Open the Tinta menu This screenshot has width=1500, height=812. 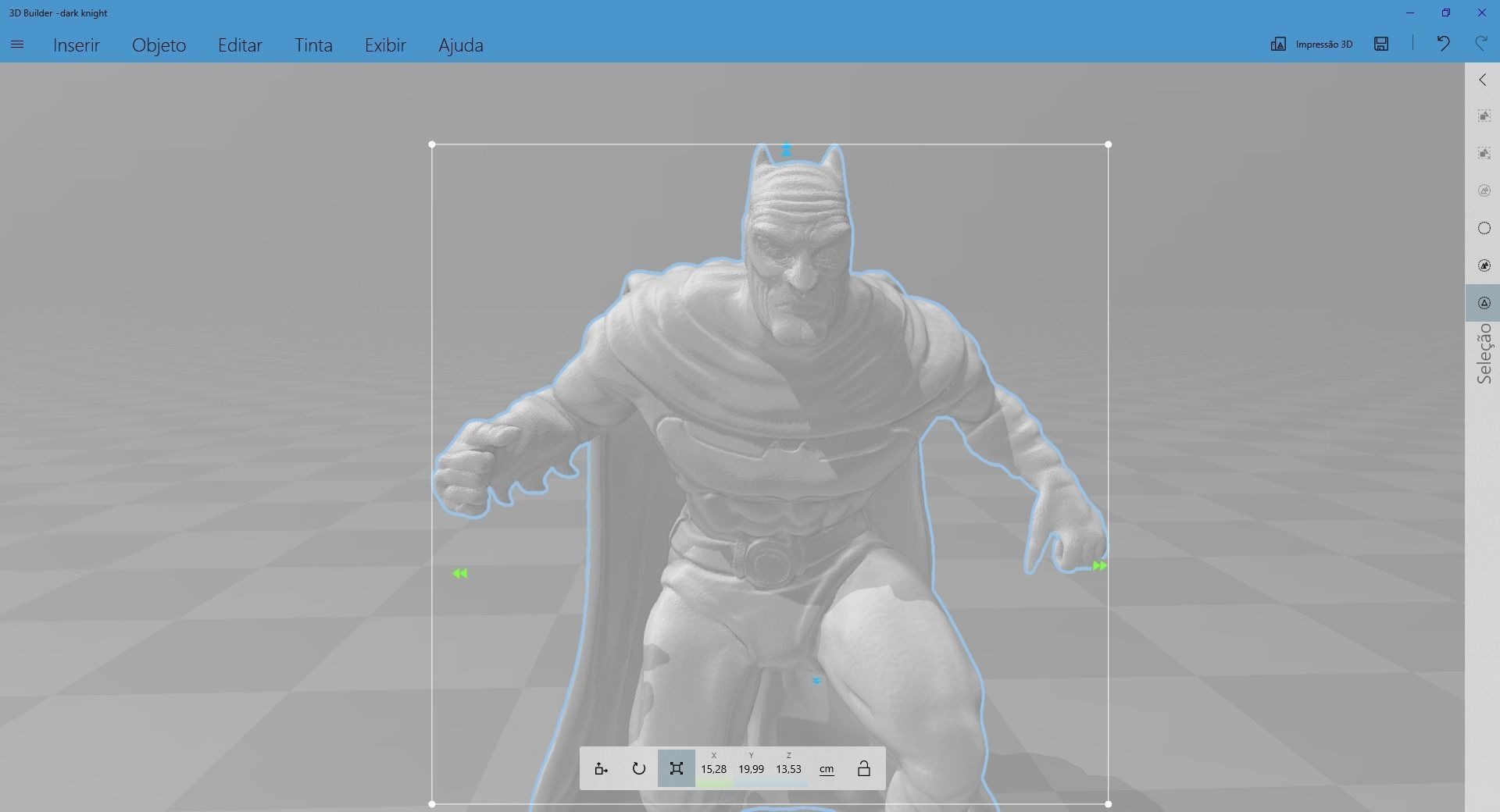pos(313,45)
